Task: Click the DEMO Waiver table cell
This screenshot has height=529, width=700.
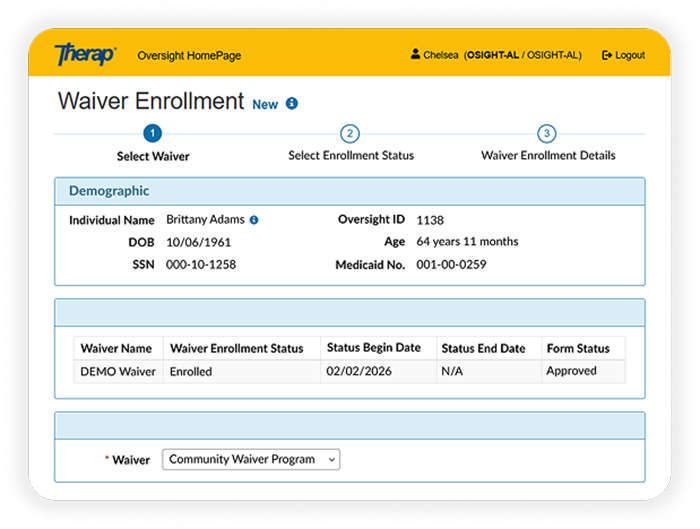Action: tap(118, 371)
